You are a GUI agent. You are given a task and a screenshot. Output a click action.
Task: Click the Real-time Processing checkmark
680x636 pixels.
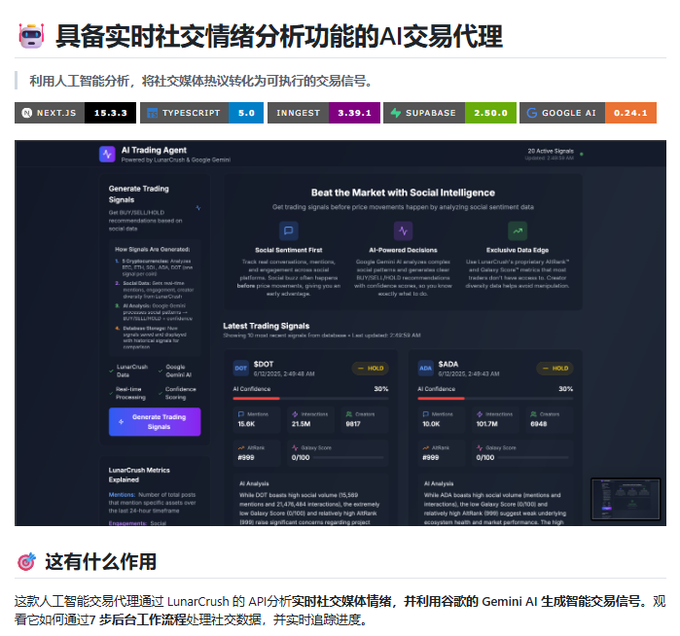[111, 393]
